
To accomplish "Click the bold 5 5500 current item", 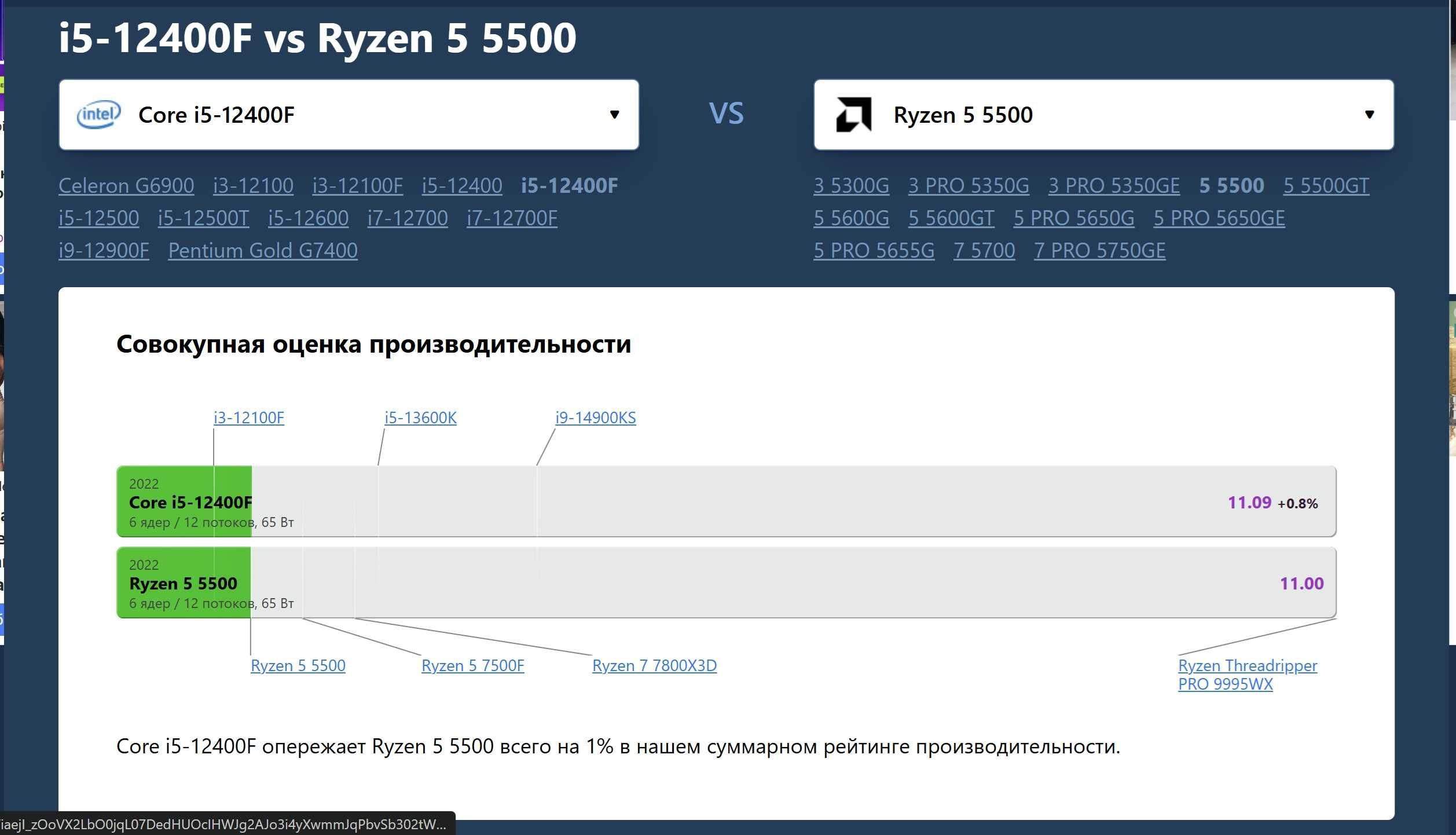I will click(x=1231, y=186).
